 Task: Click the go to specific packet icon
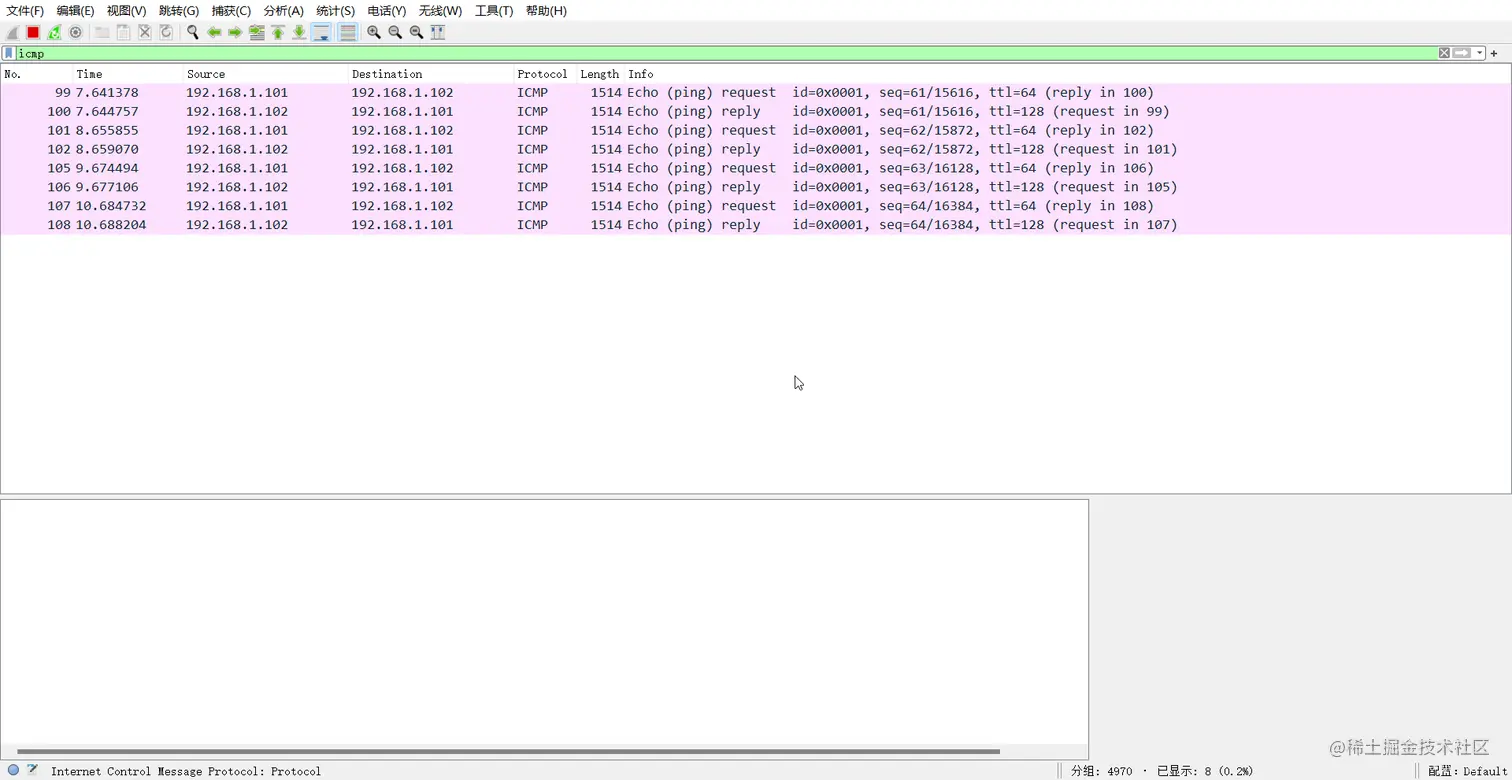[x=257, y=32]
